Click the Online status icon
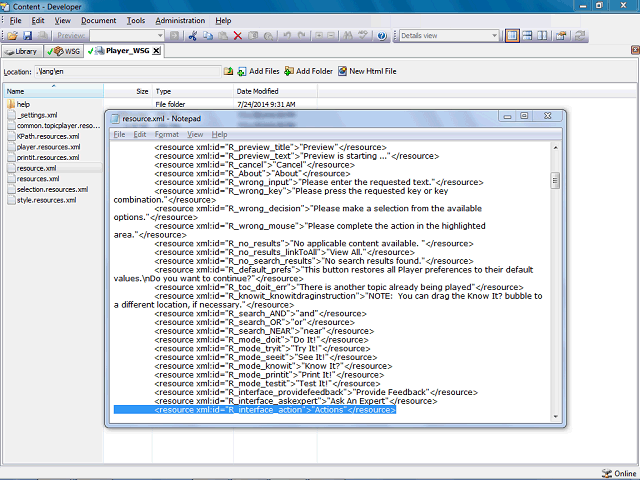The width and height of the screenshot is (640, 480). pos(607,473)
